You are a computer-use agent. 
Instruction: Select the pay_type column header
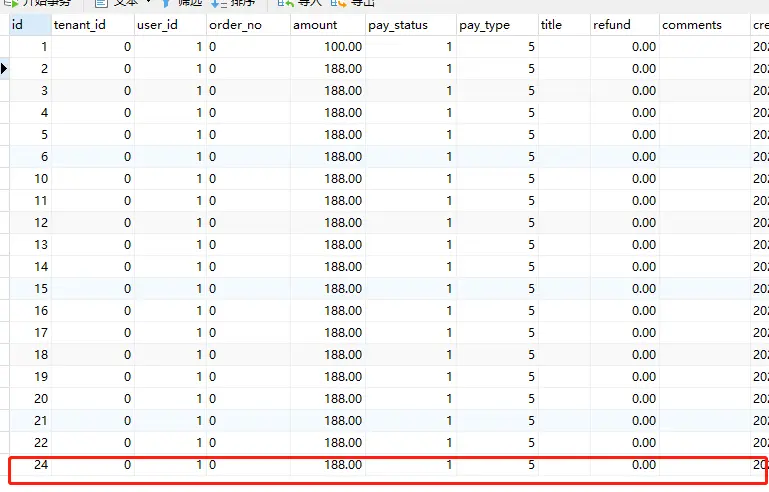(x=497, y=25)
